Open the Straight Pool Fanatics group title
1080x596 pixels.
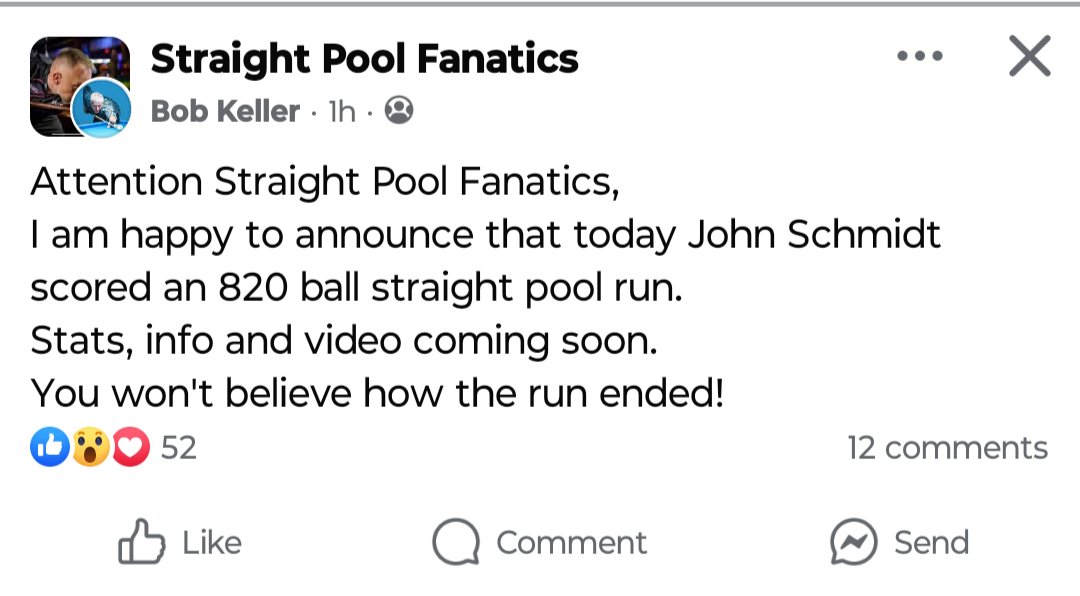[x=364, y=59]
